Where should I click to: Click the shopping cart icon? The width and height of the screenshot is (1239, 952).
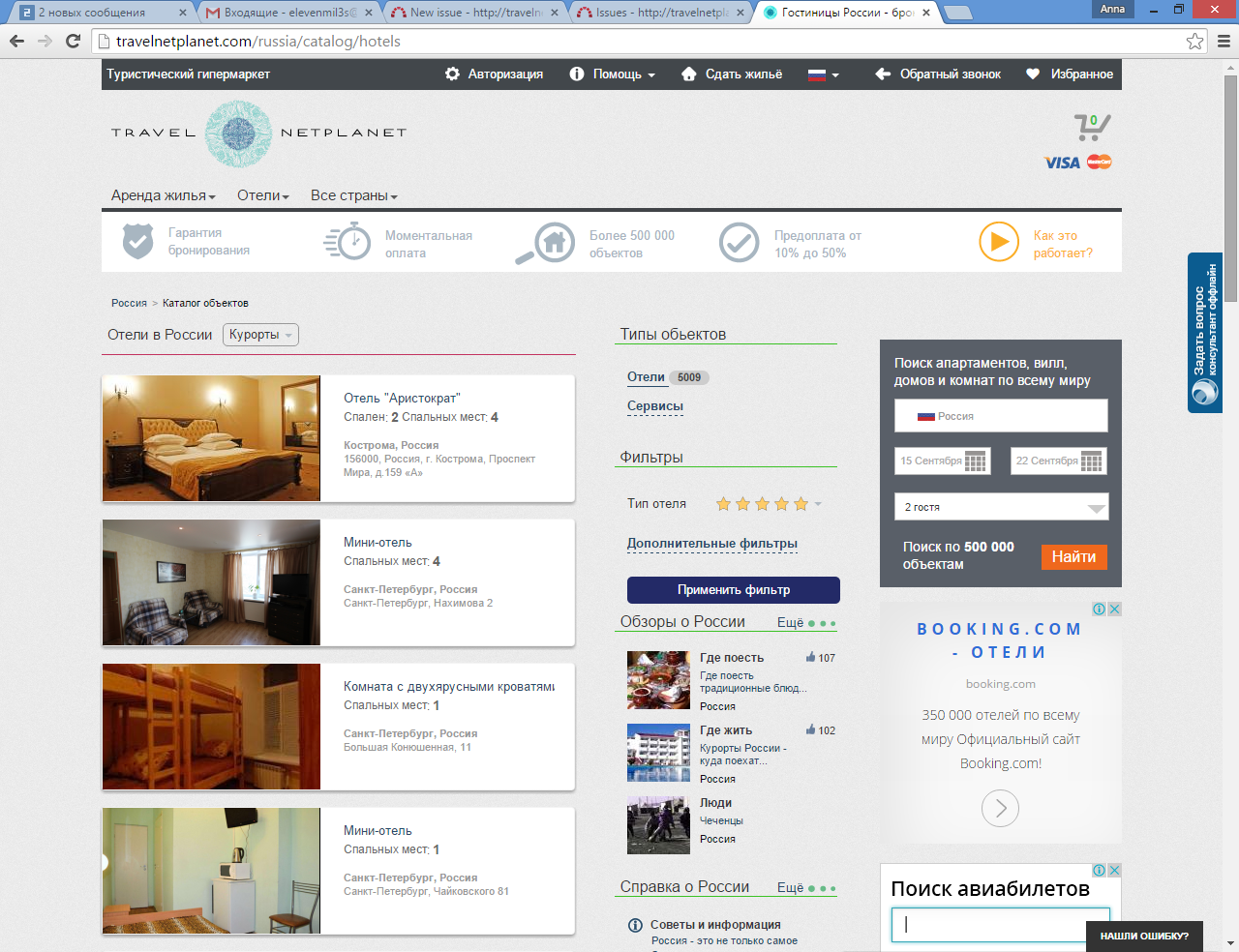(x=1091, y=127)
